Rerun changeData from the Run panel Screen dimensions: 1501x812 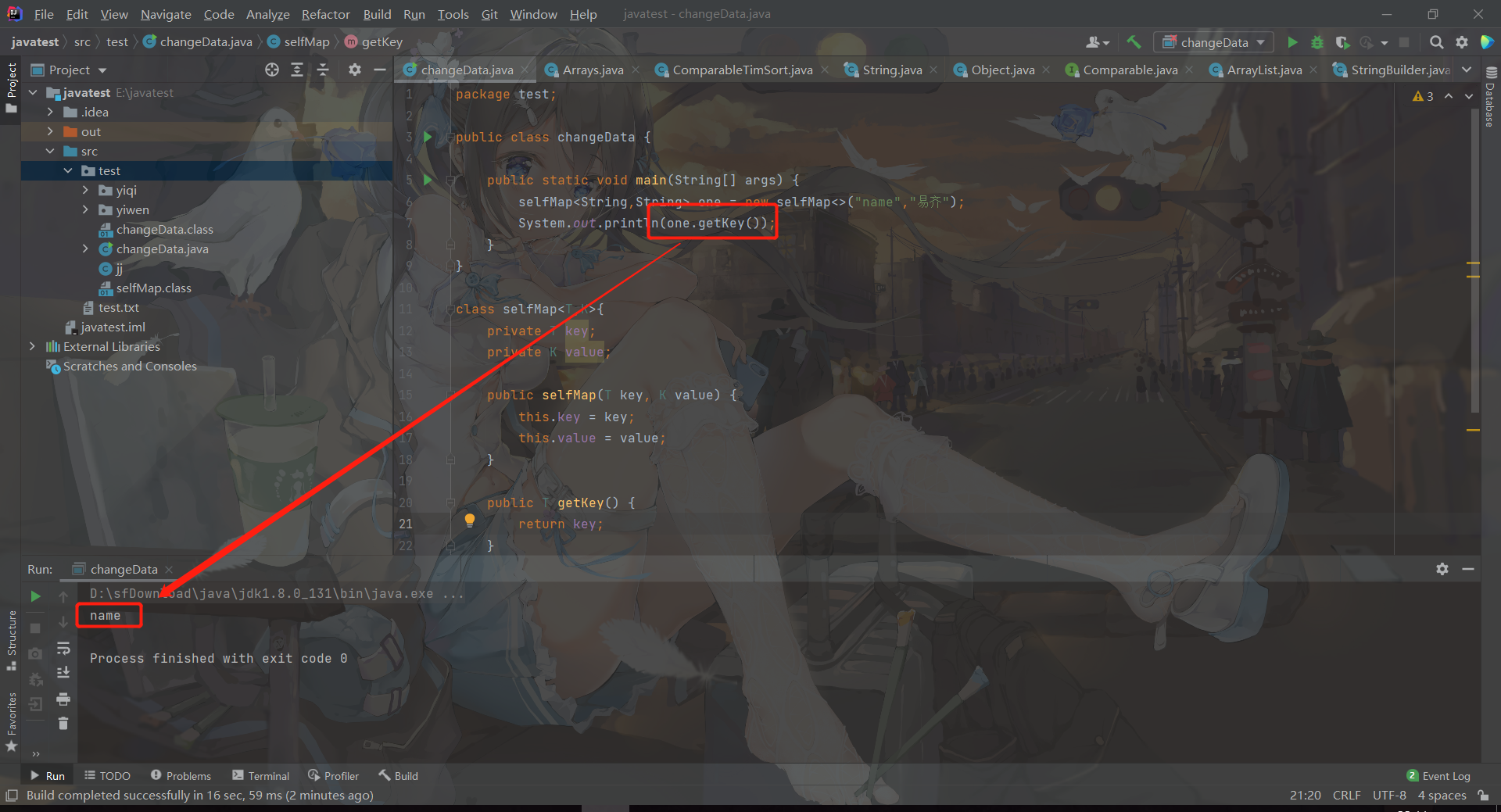[35, 596]
